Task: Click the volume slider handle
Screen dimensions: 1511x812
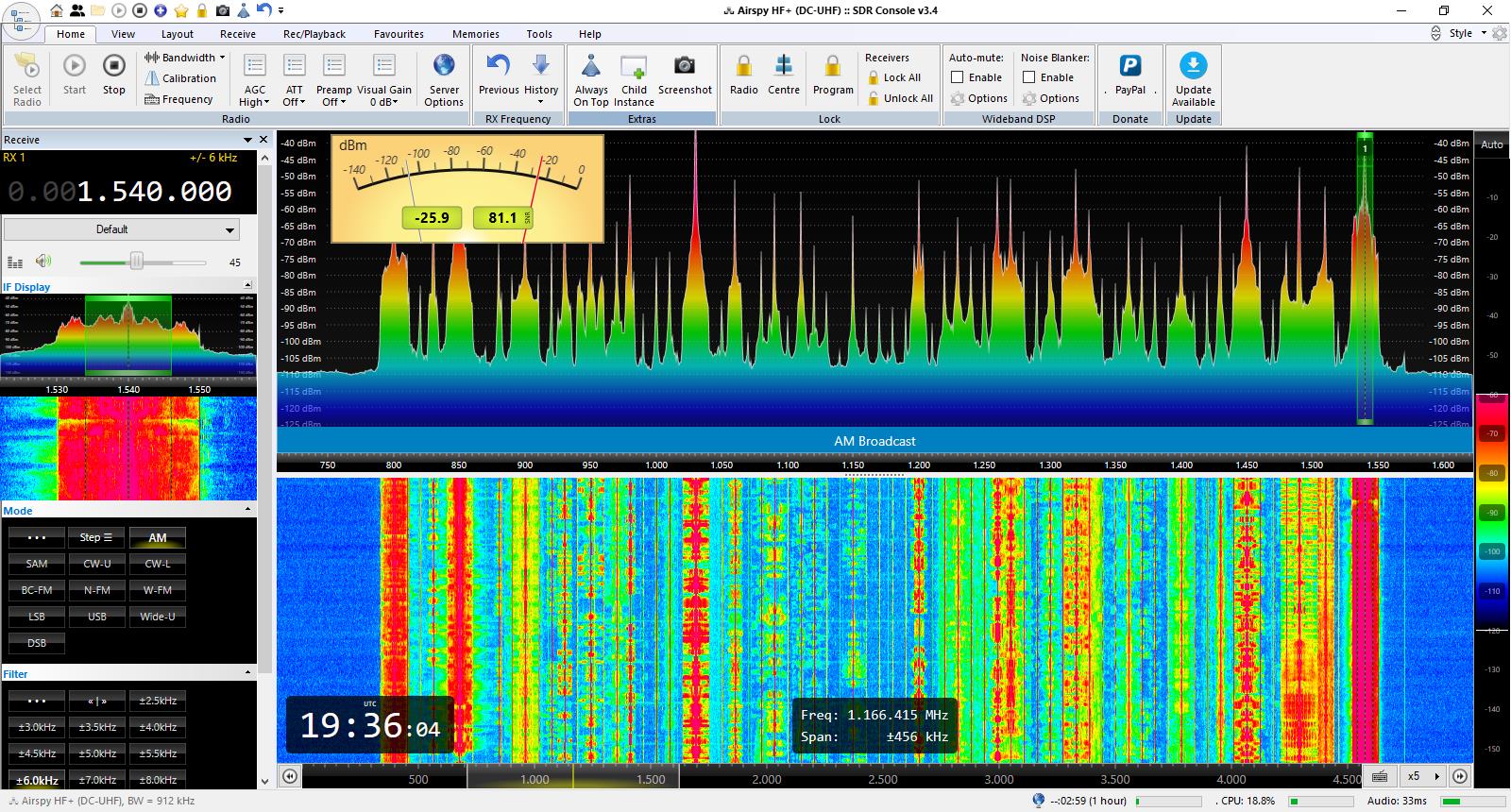Action: tap(137, 262)
